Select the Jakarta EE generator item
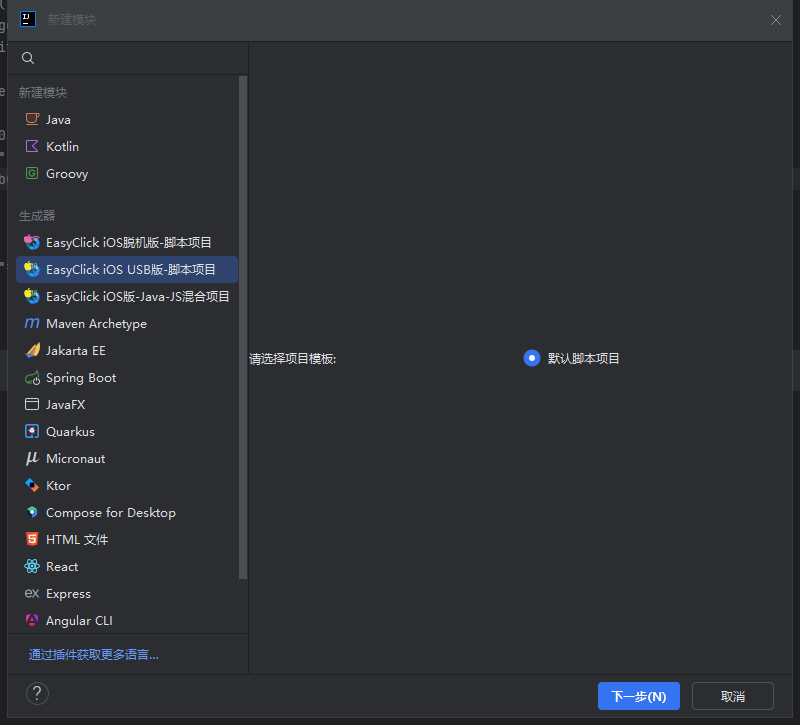 (75, 351)
